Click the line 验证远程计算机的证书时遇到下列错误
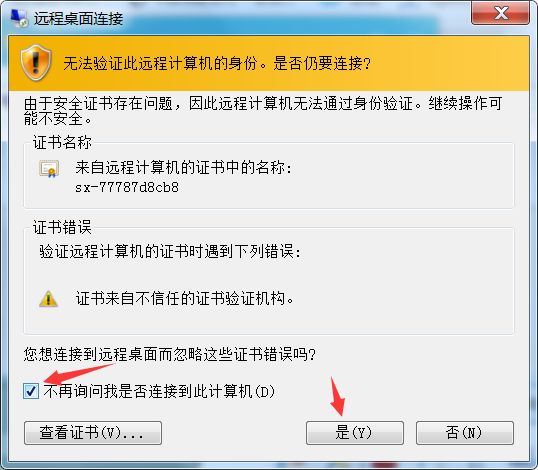 coord(170,251)
